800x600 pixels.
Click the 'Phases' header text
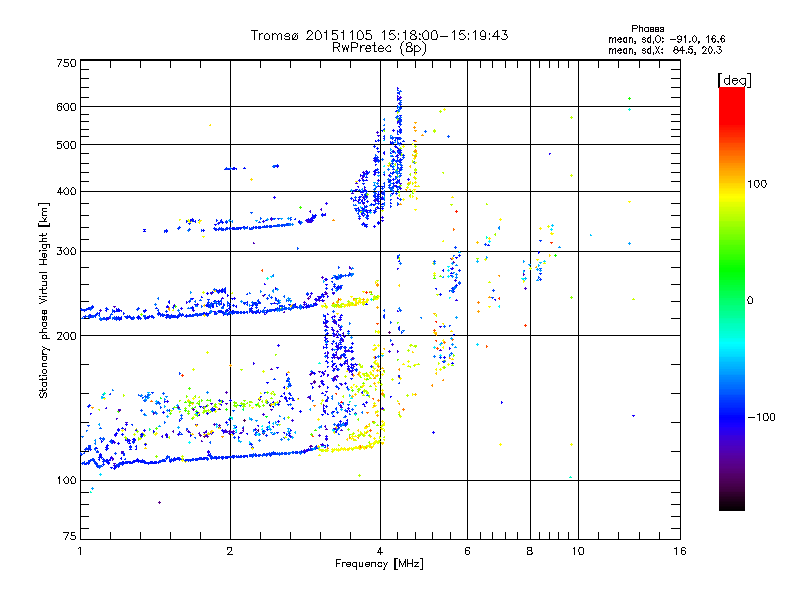(x=647, y=29)
